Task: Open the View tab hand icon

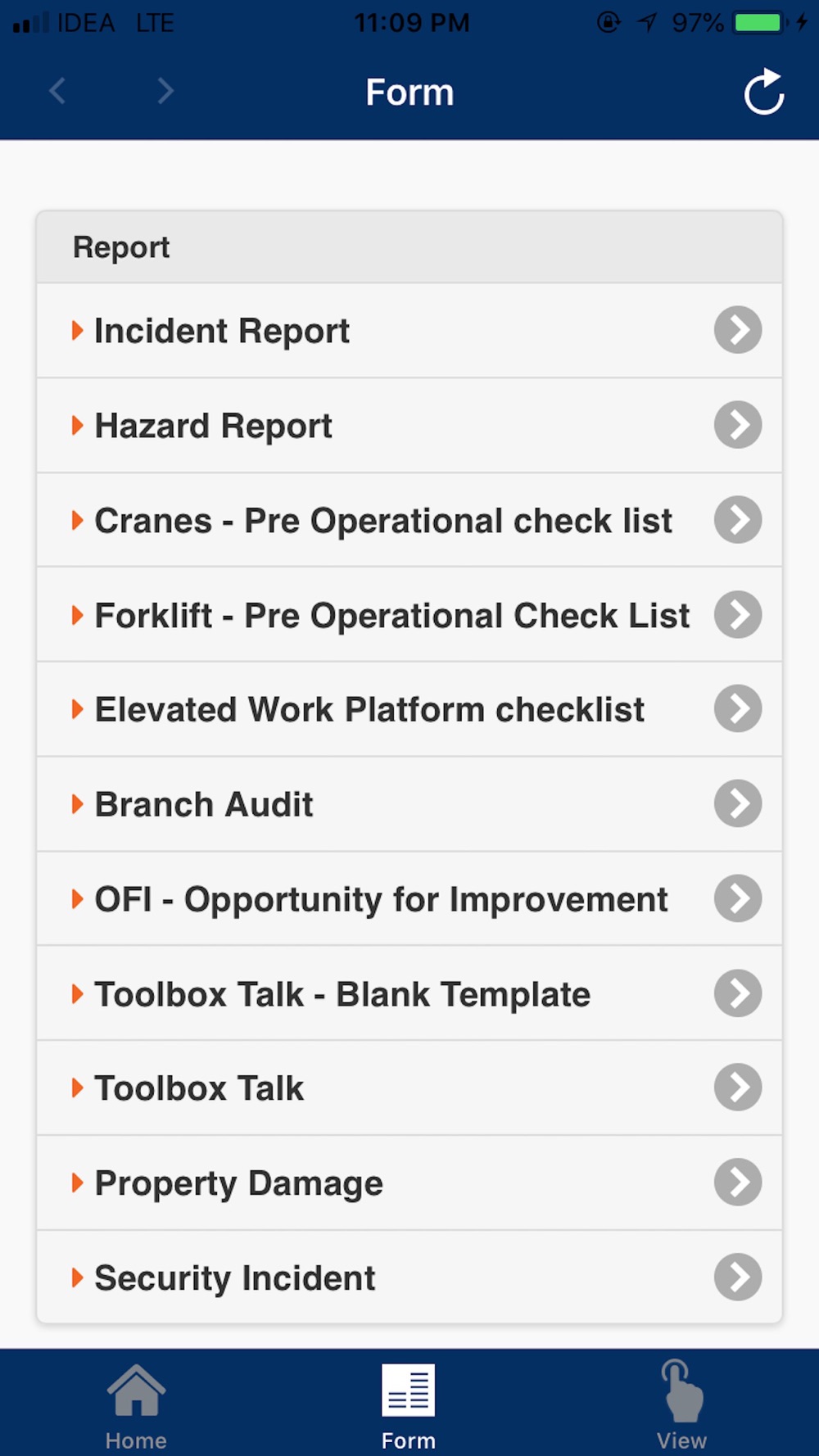Action: [681, 1390]
